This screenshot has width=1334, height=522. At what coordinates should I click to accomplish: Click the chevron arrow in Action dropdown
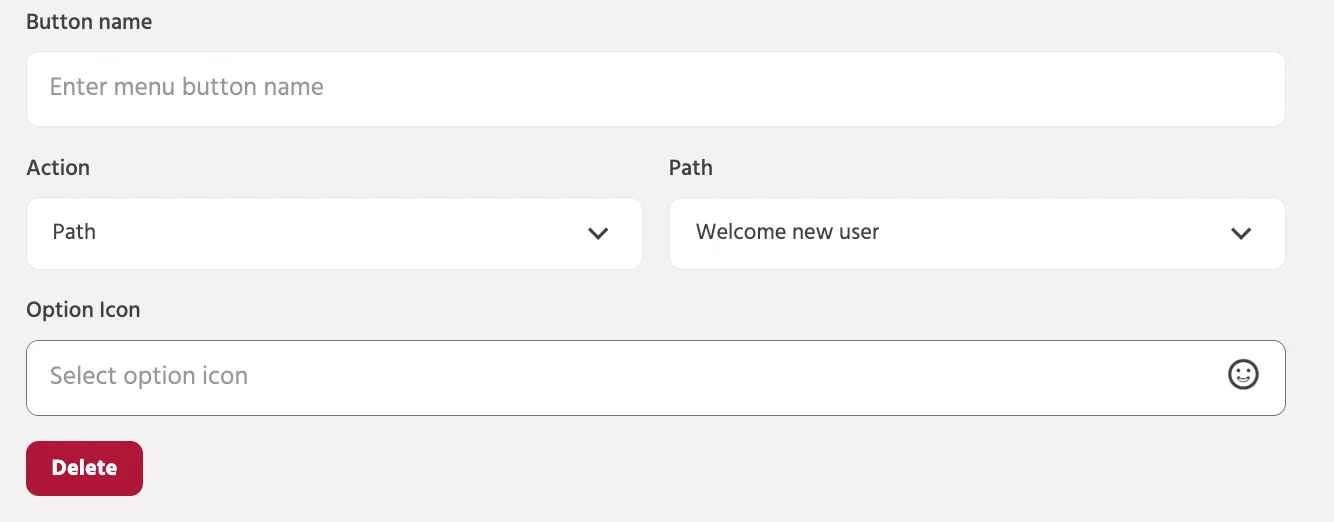point(598,233)
